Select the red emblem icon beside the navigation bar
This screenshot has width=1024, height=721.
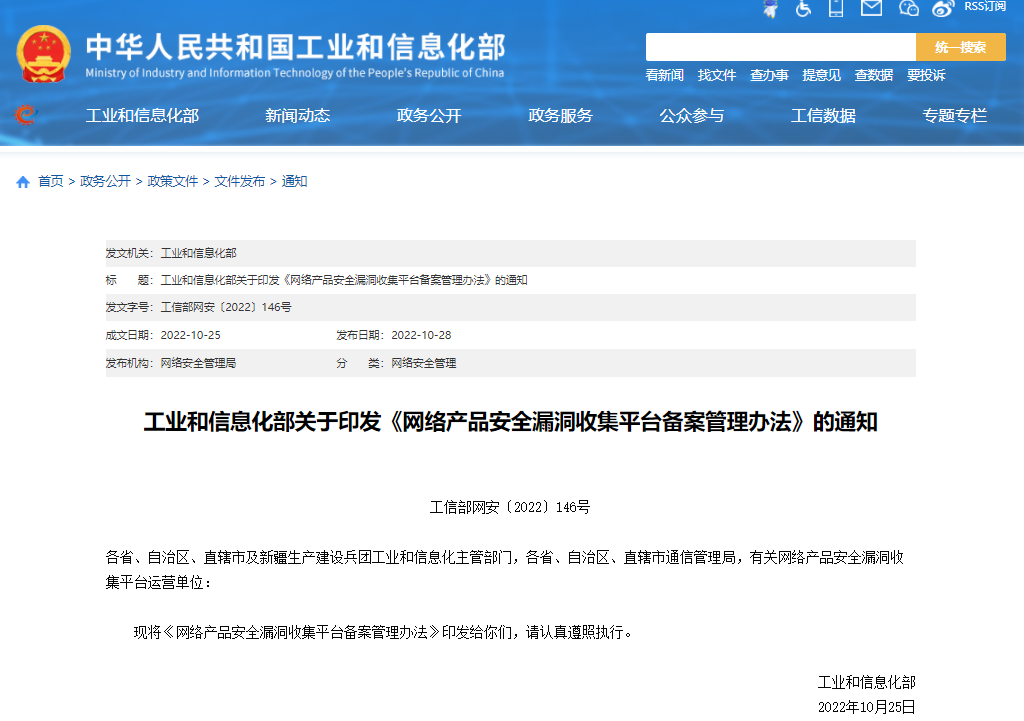point(26,115)
